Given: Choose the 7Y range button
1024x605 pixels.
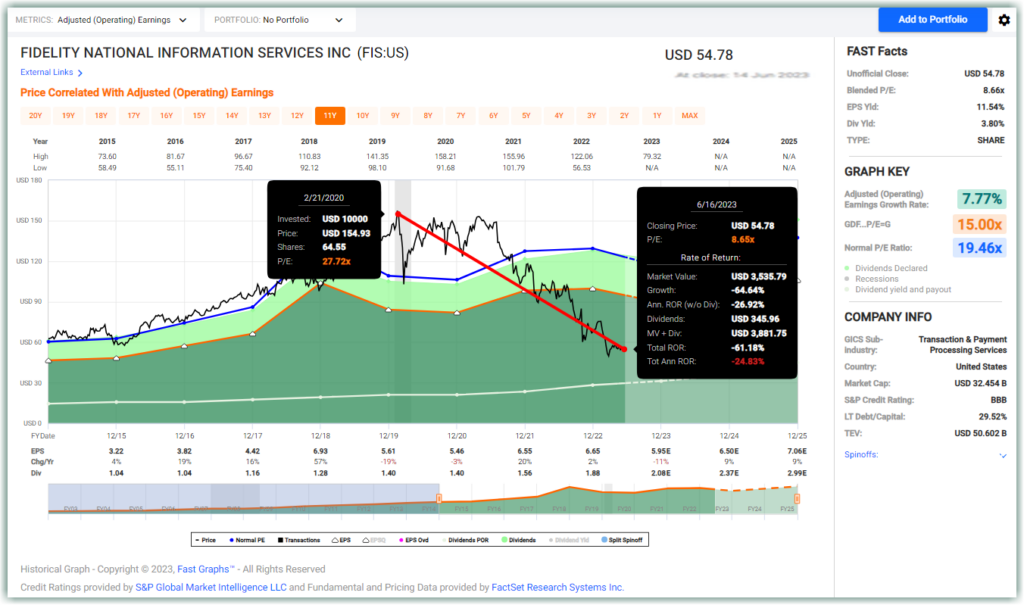Looking at the screenshot, I should 460,116.
